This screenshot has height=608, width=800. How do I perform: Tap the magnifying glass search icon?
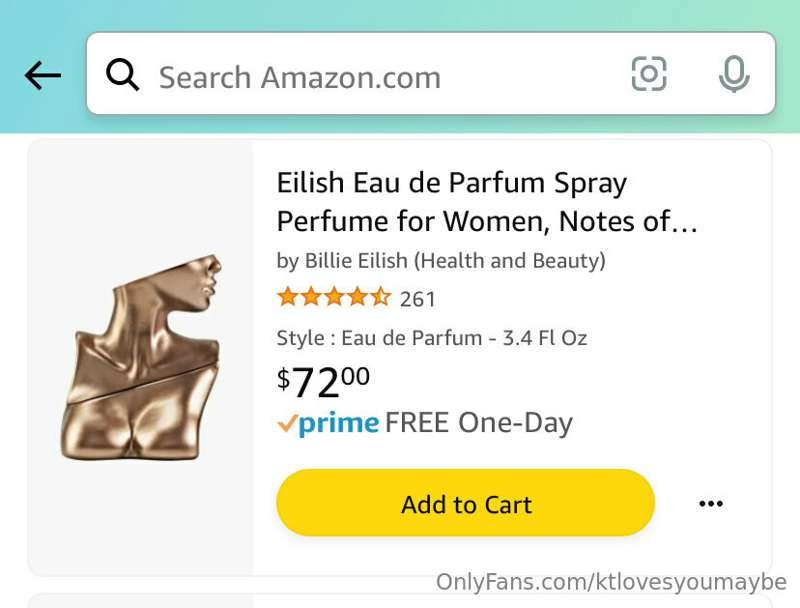tap(122, 75)
